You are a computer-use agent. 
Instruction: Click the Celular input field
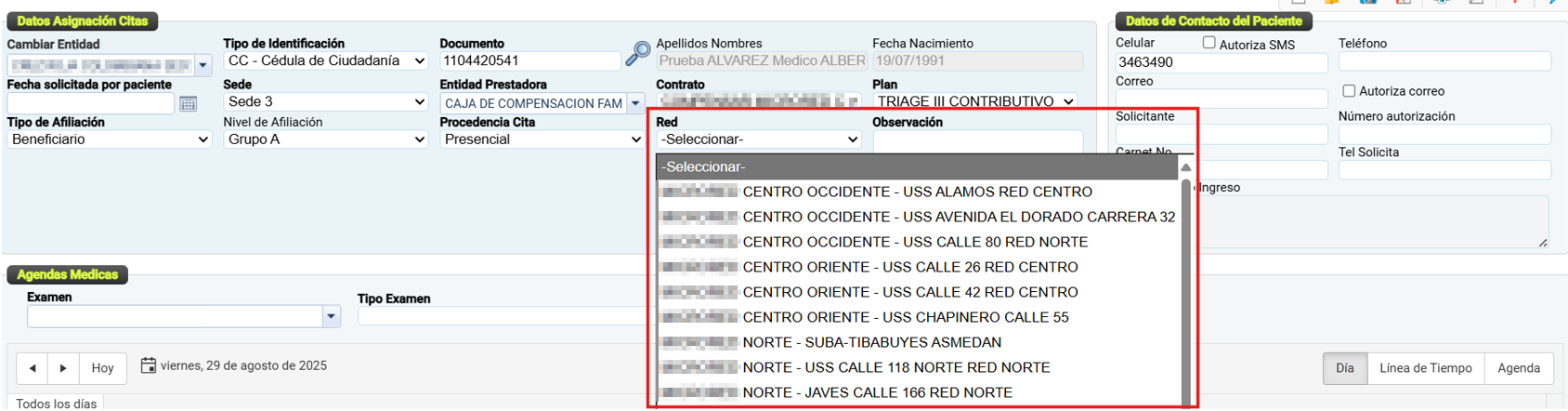(x=1221, y=62)
